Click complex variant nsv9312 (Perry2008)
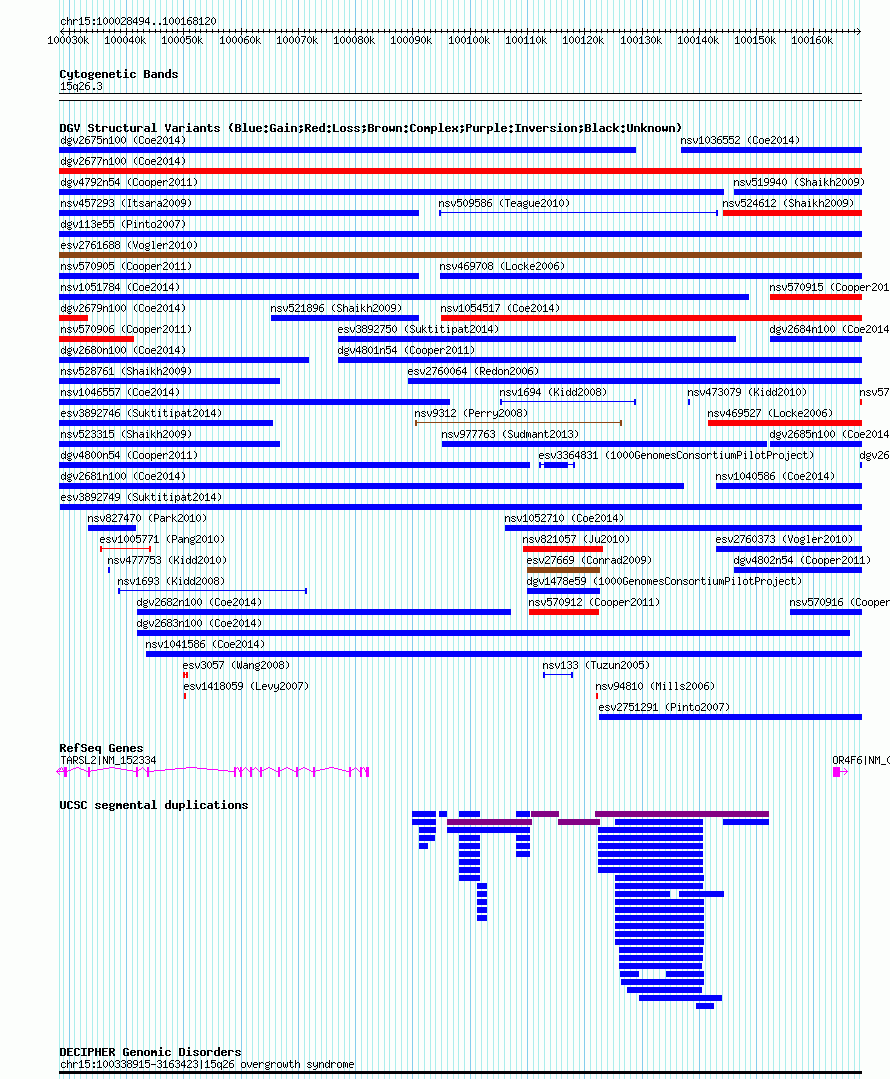This screenshot has width=890, height=1079. tap(471, 414)
